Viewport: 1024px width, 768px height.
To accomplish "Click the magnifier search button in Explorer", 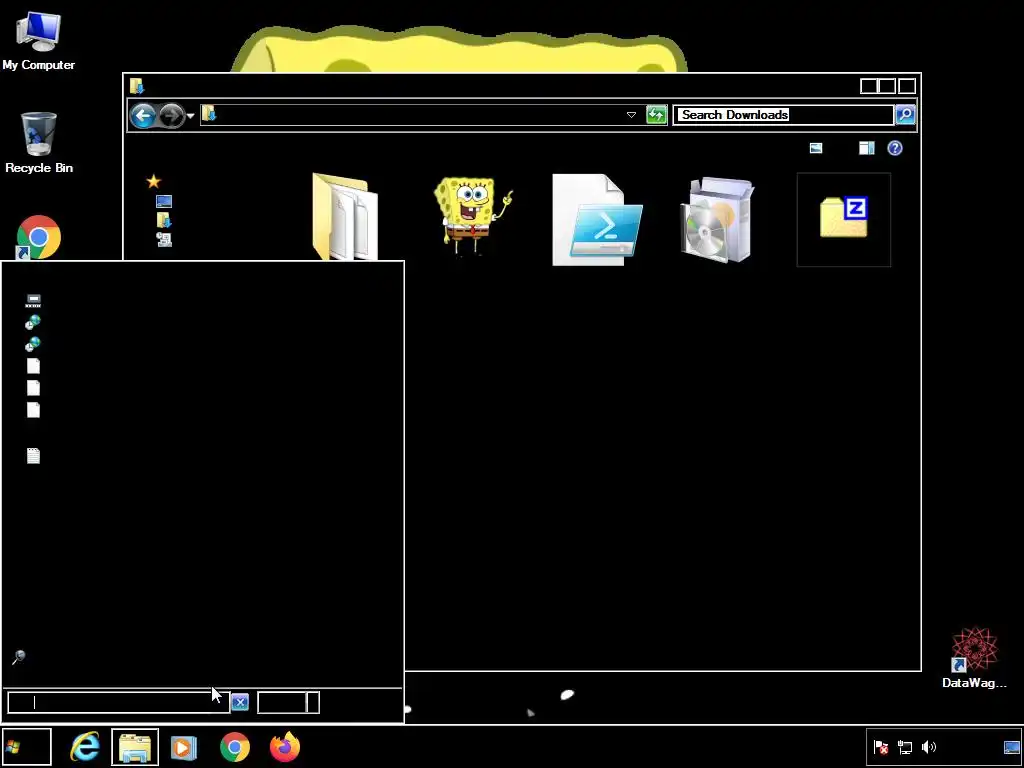I will [904, 115].
